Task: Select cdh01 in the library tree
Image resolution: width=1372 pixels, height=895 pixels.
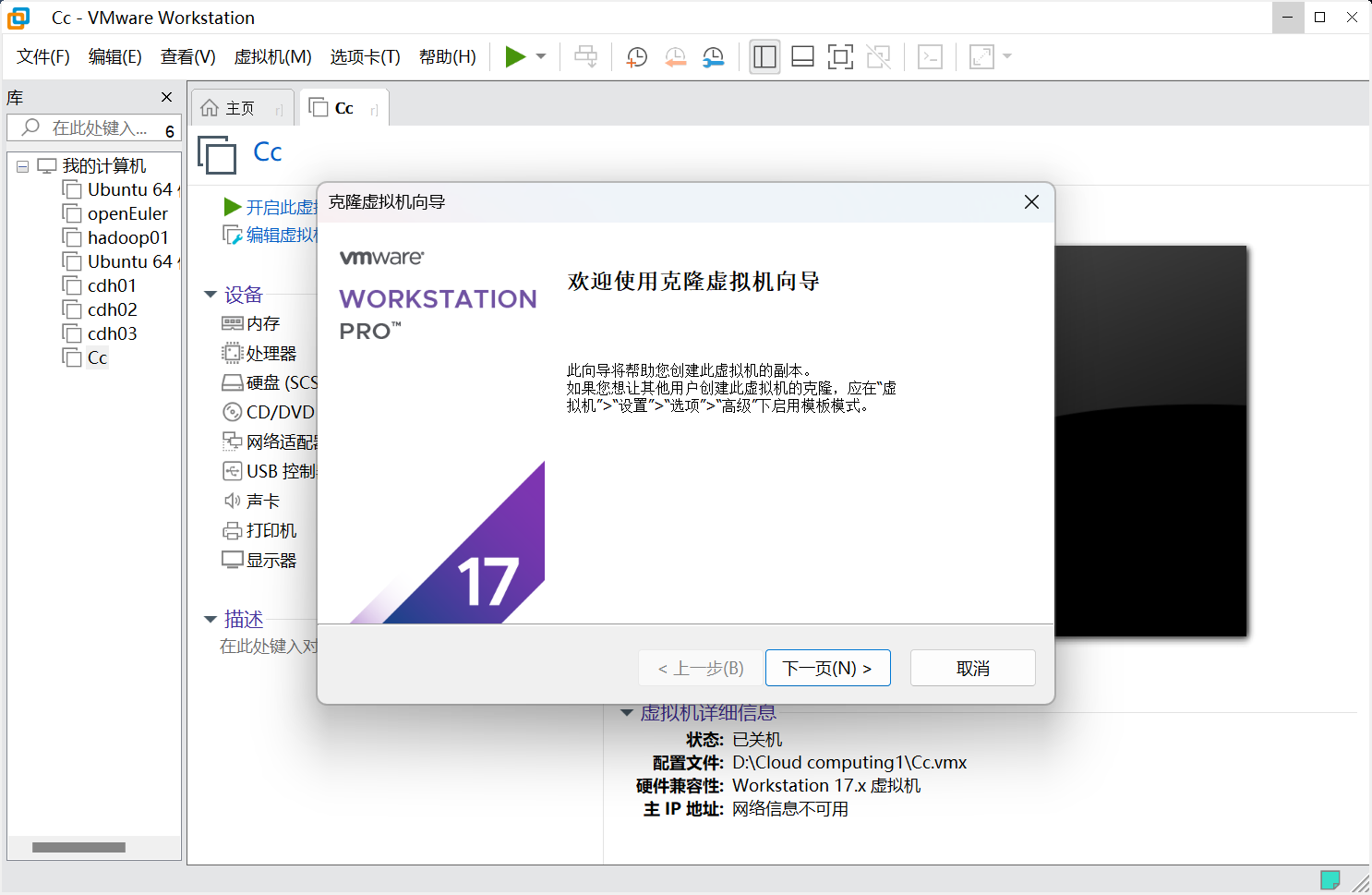Action: point(100,285)
